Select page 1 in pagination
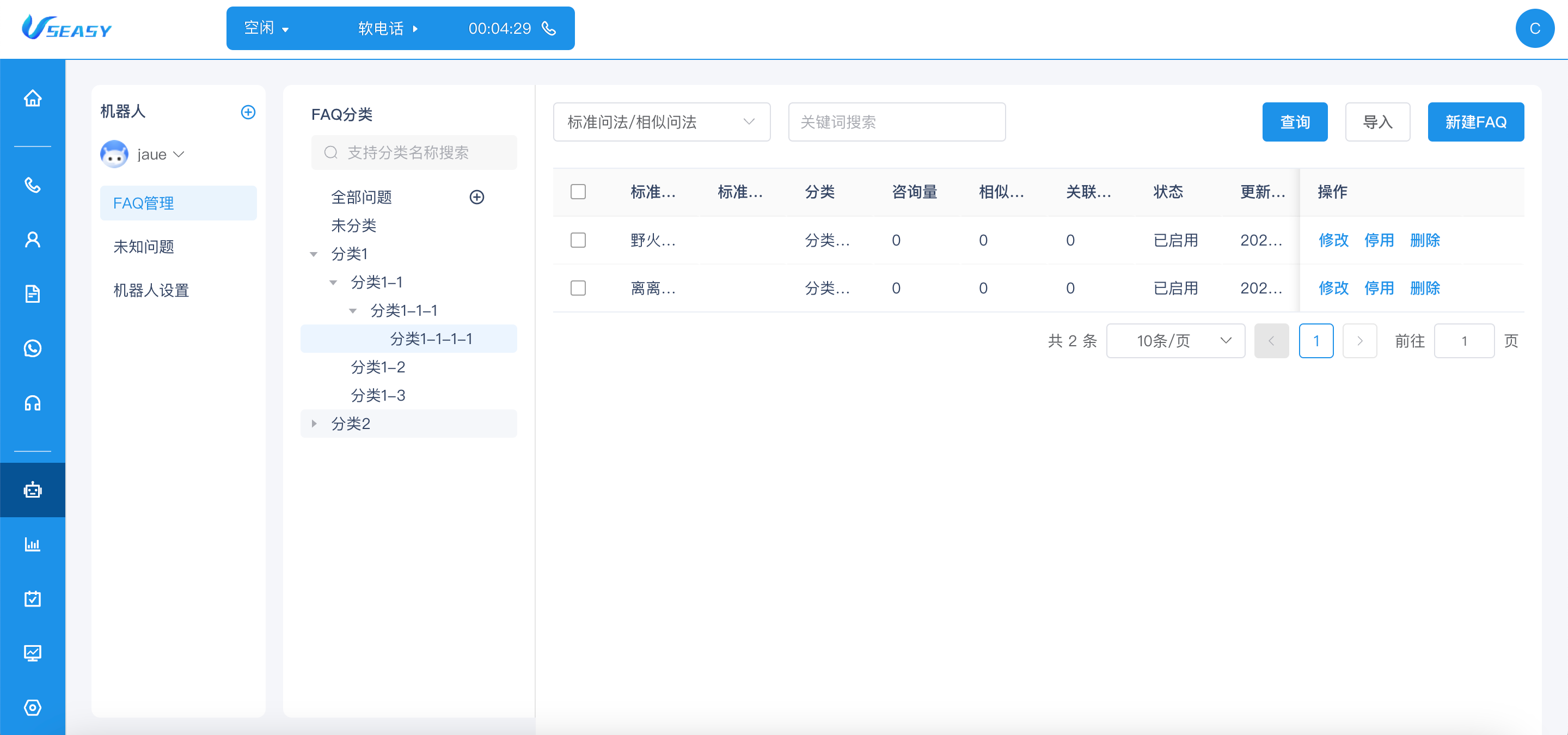This screenshot has width=1568, height=735. tap(1316, 341)
